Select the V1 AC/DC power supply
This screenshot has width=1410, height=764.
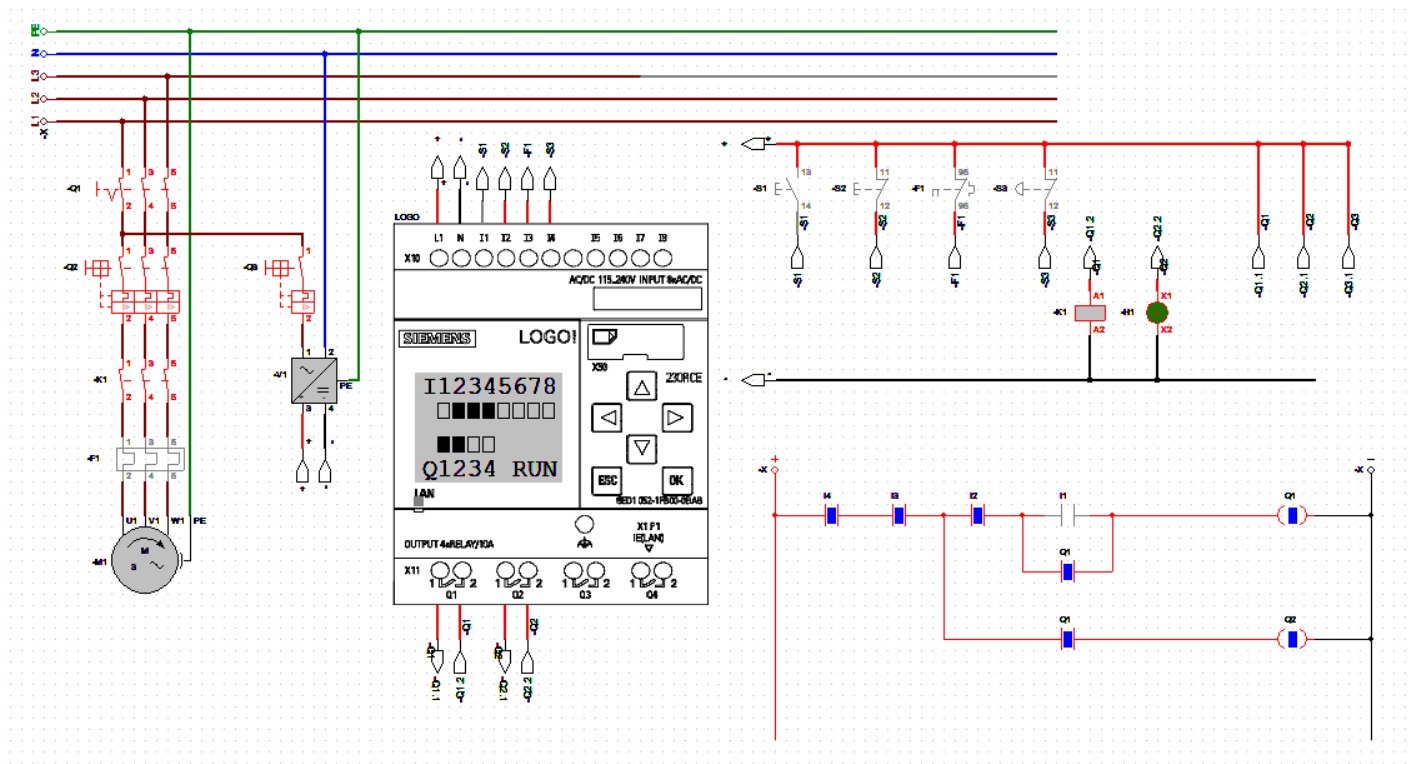314,381
